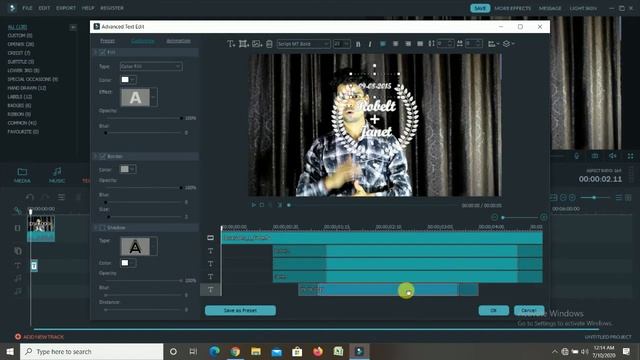
Task: Collapse the Shadow section
Action: (96, 228)
